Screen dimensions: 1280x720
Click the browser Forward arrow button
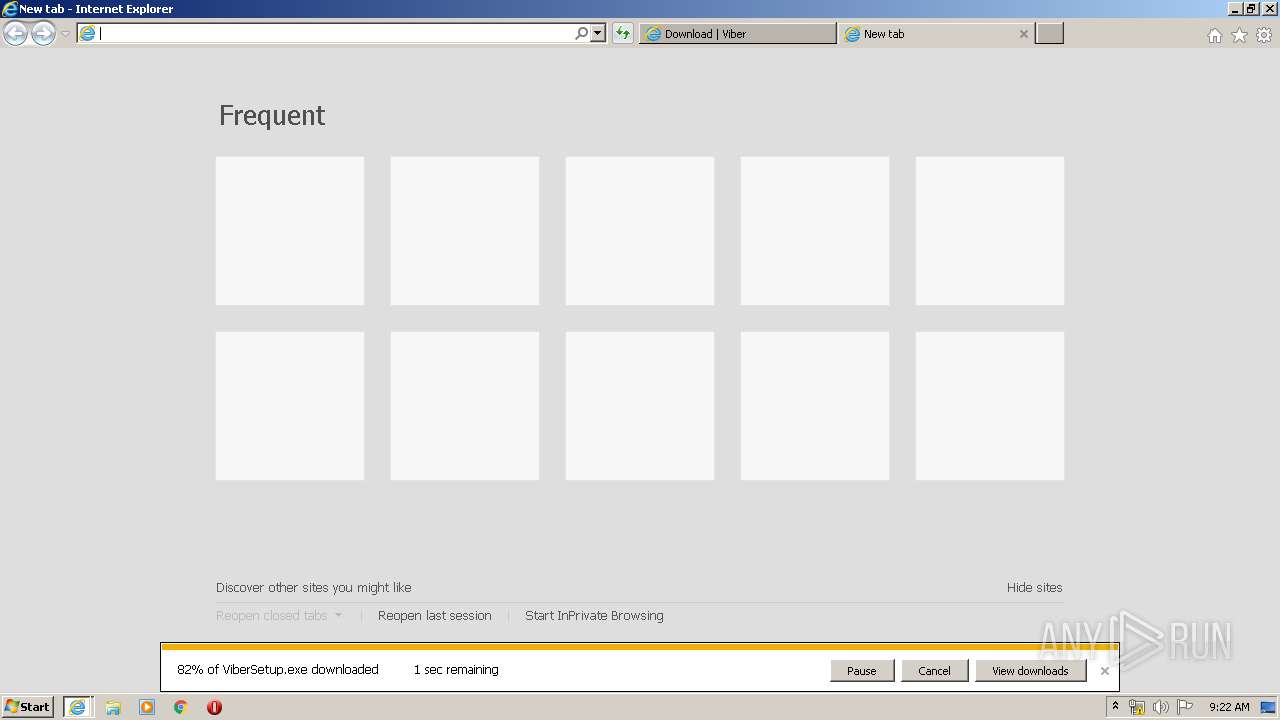click(43, 34)
